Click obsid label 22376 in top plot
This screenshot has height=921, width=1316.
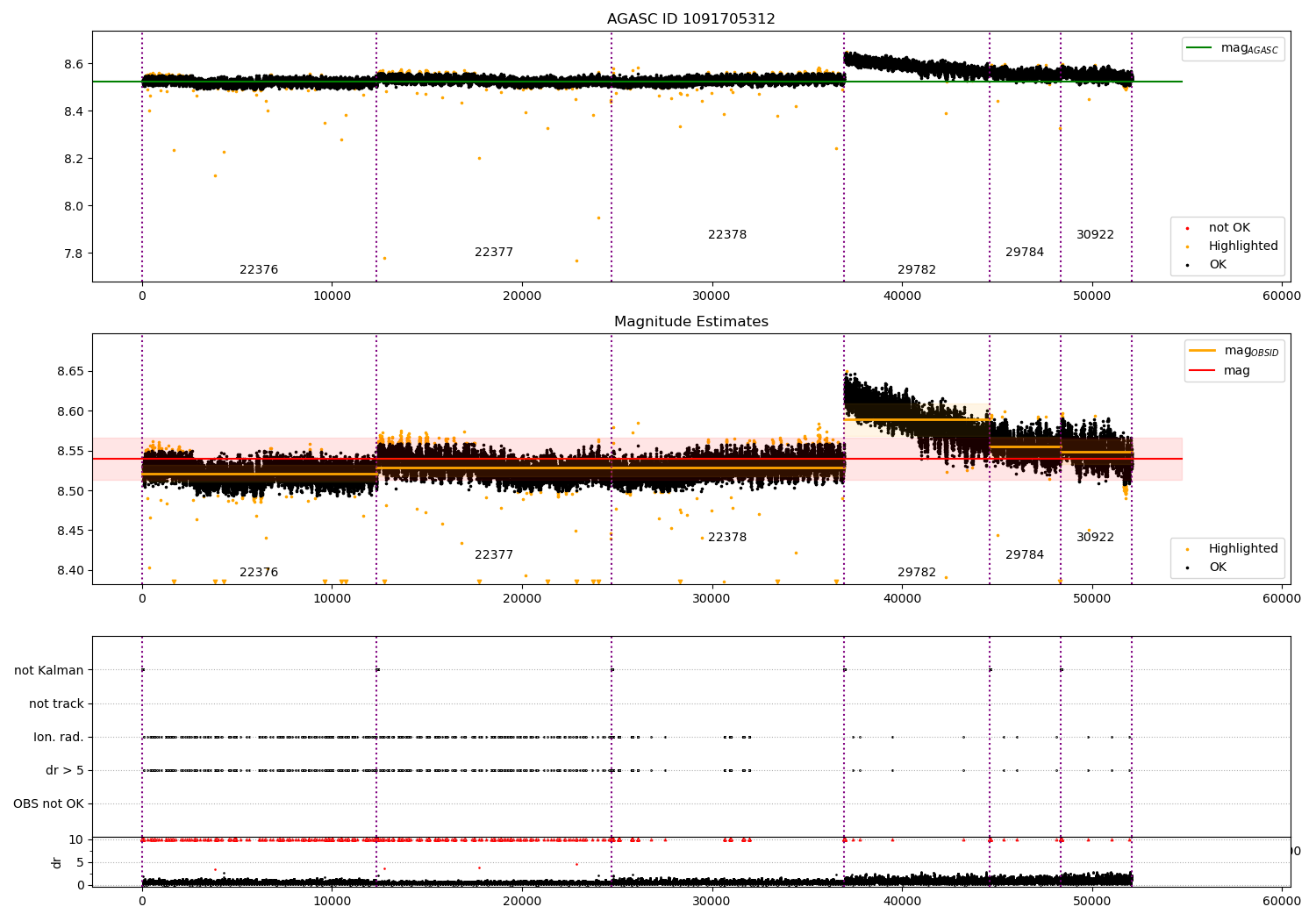tap(259, 270)
